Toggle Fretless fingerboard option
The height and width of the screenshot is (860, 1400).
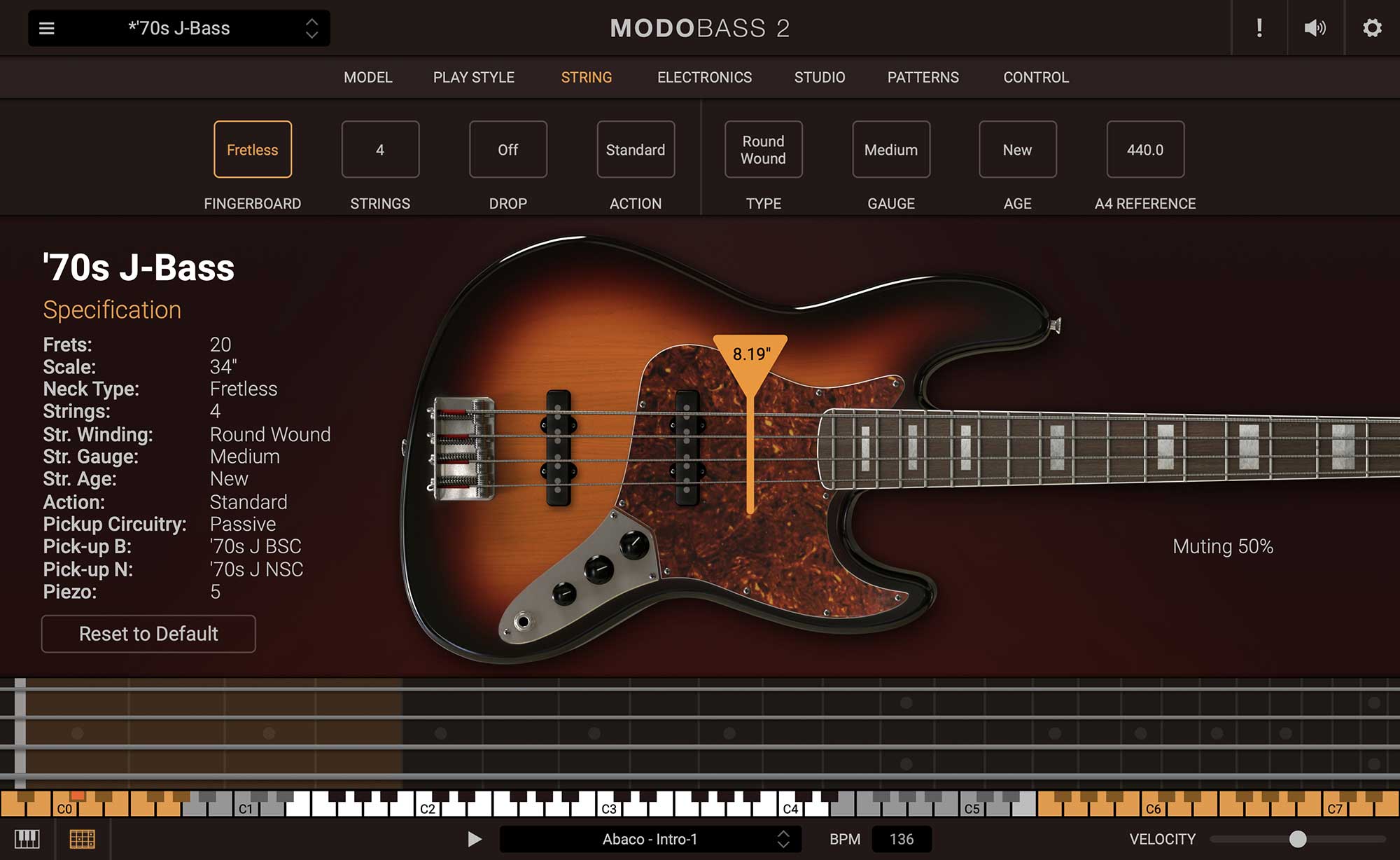252,149
